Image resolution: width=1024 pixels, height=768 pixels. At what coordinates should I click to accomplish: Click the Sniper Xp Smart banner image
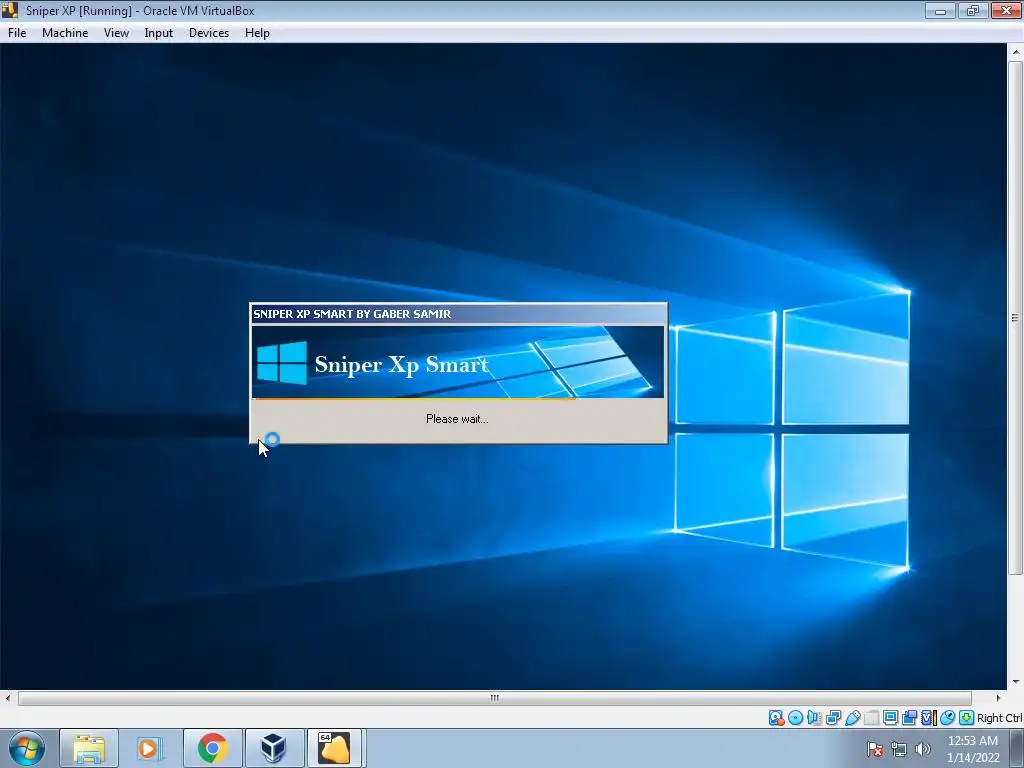(x=458, y=361)
